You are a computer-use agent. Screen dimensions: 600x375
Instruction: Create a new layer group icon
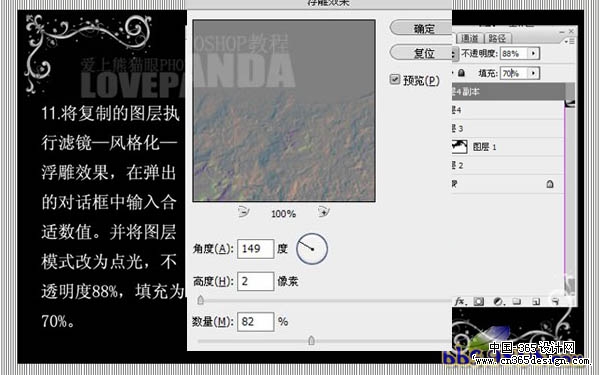pos(517,302)
